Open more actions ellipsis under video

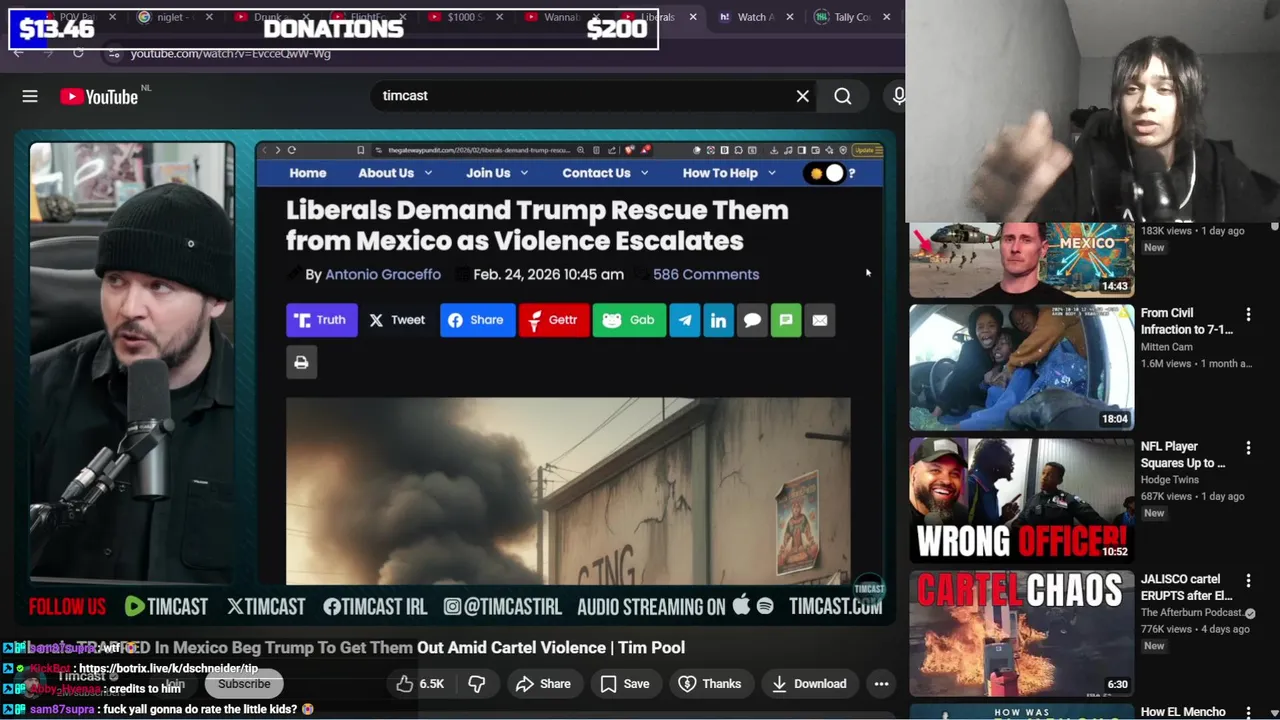click(x=881, y=684)
